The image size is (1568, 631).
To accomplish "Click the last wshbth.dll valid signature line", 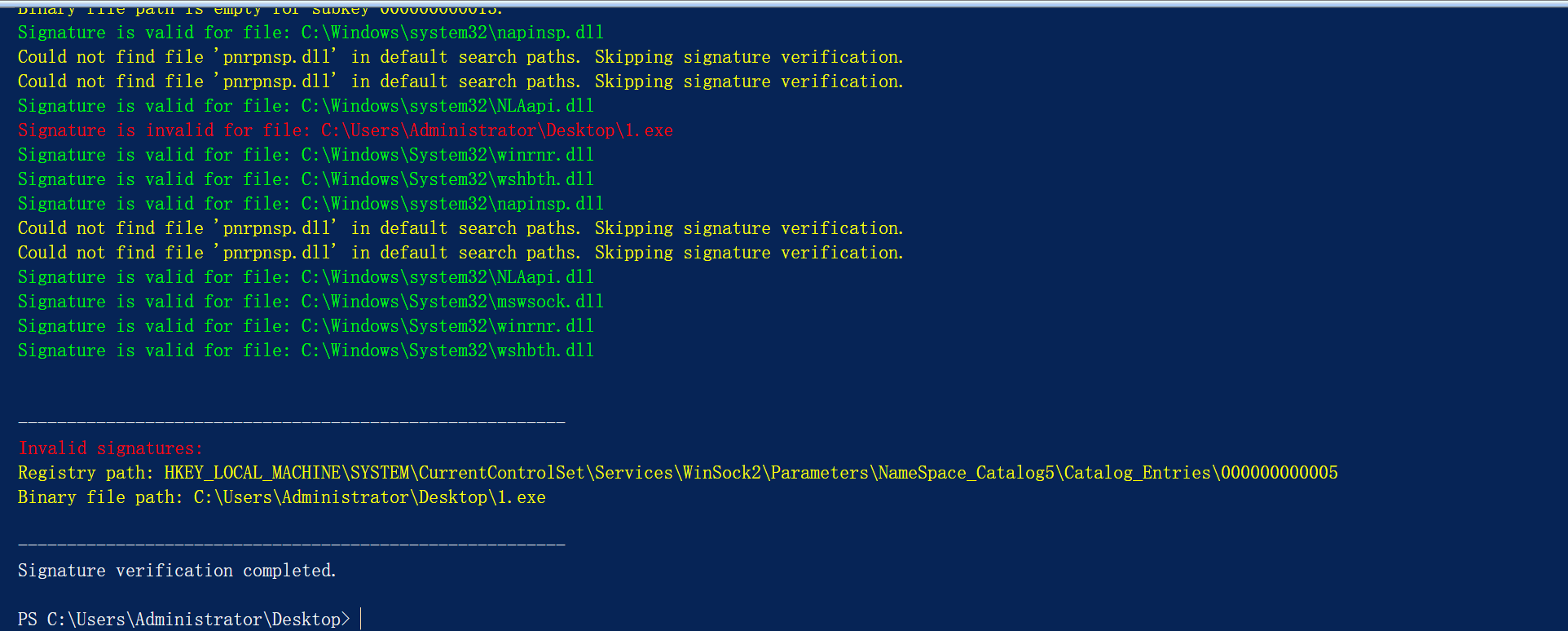I will tap(306, 351).
